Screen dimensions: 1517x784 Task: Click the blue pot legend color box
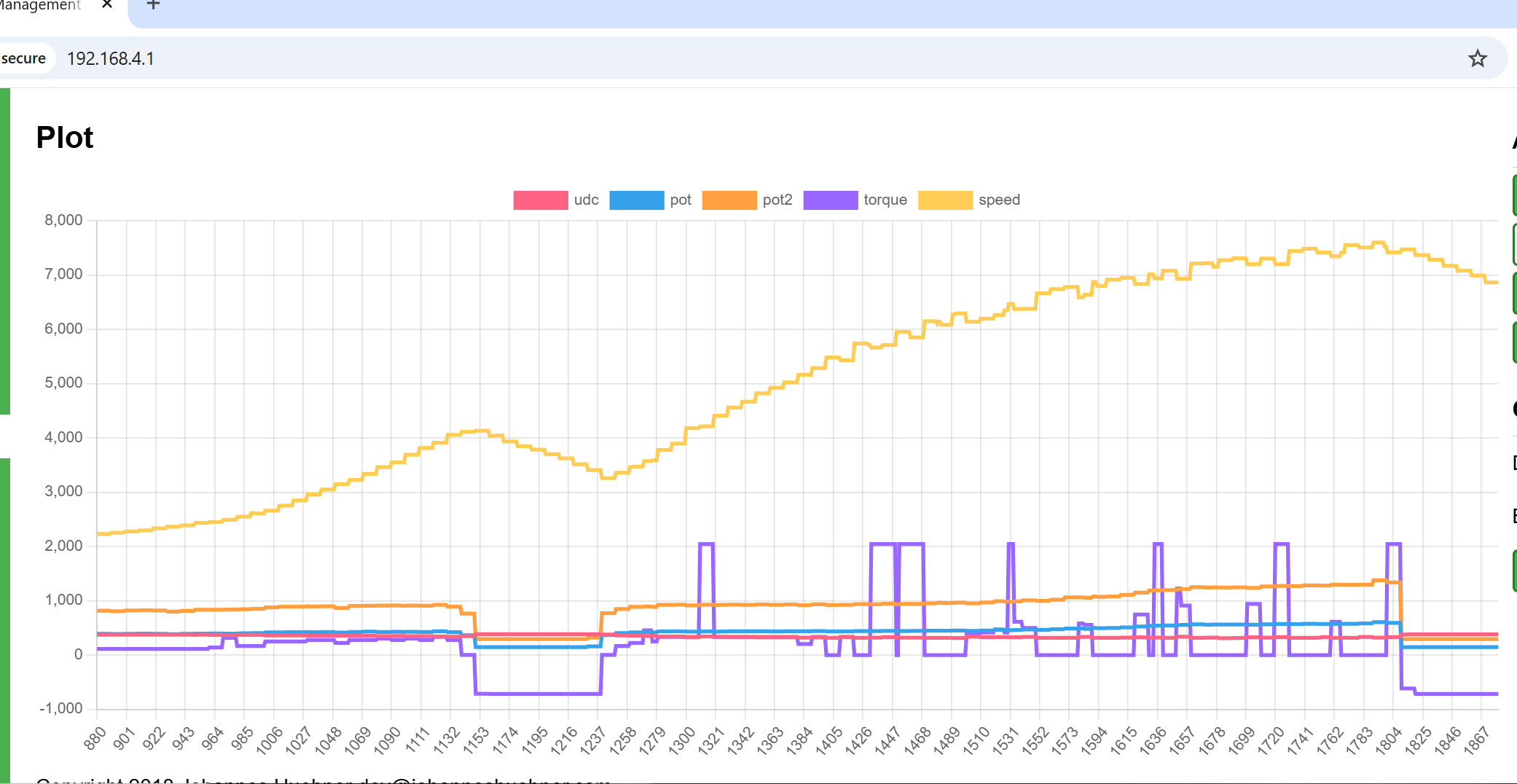[x=636, y=200]
